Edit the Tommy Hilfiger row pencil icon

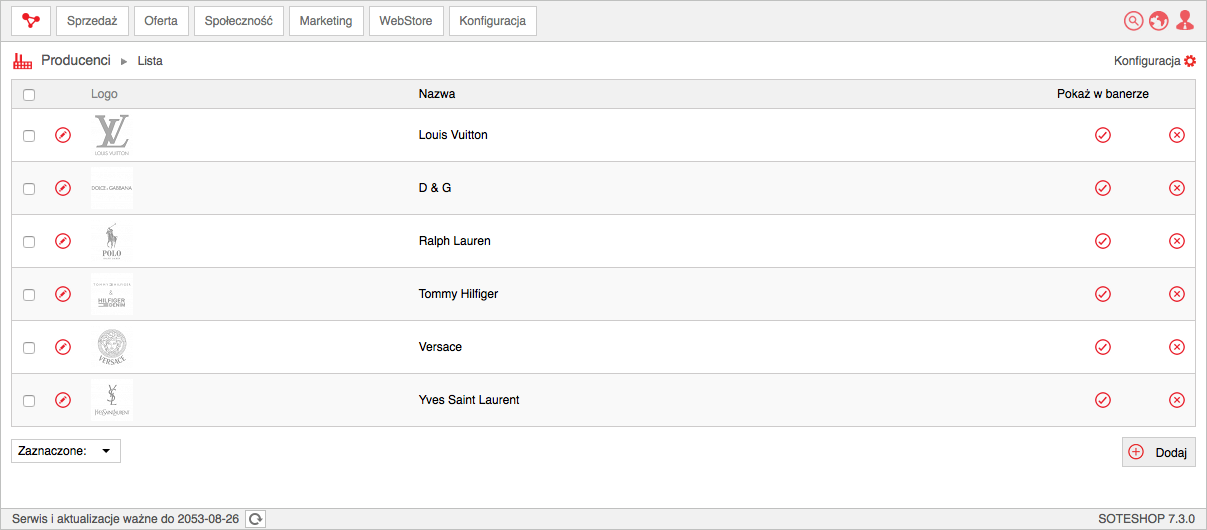[63, 294]
